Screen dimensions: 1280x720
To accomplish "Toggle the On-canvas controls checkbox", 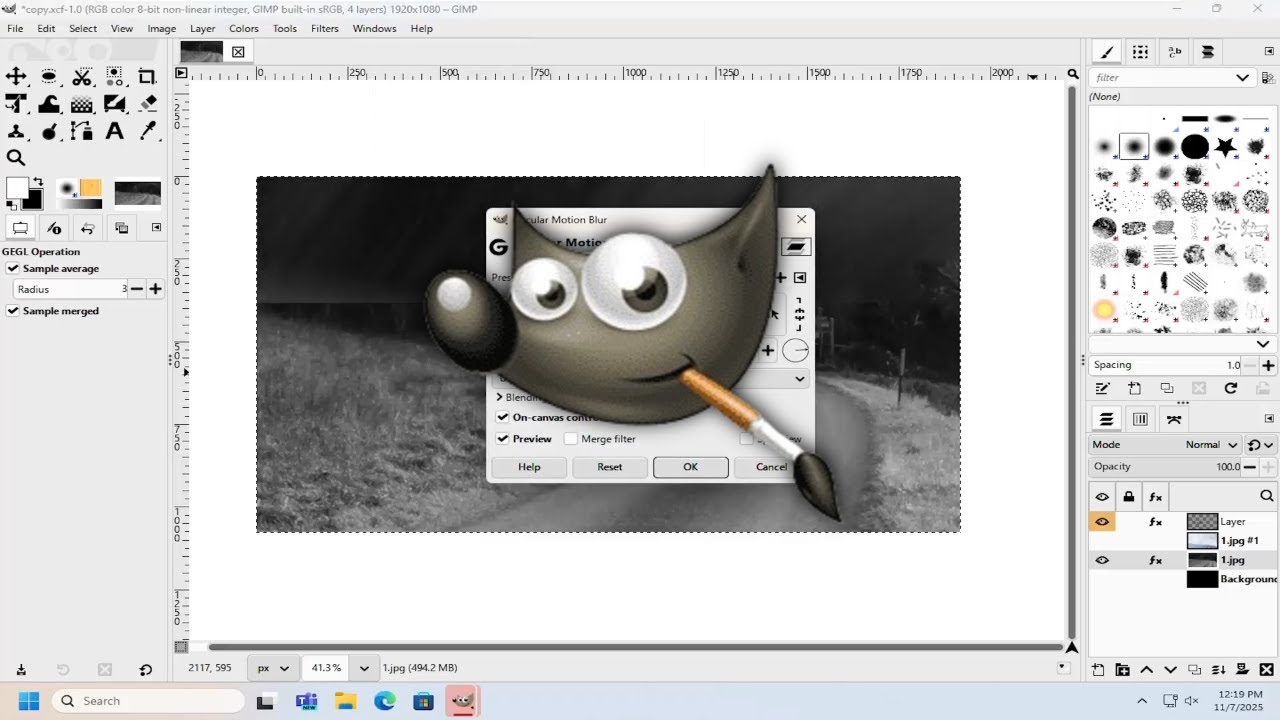I will click(x=503, y=417).
